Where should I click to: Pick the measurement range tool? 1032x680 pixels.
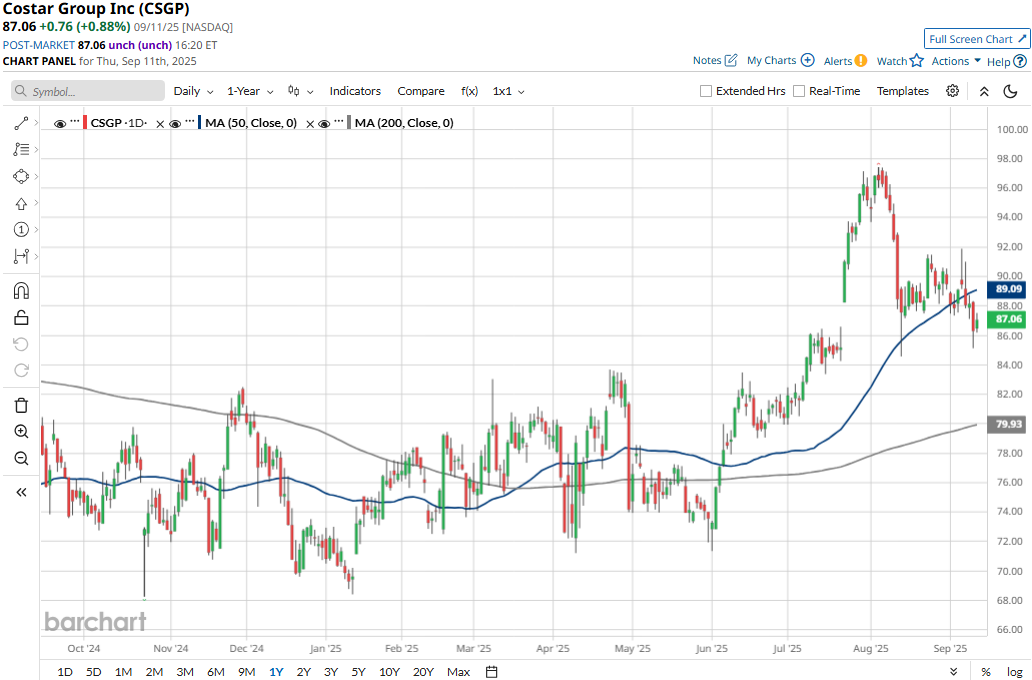(21, 256)
